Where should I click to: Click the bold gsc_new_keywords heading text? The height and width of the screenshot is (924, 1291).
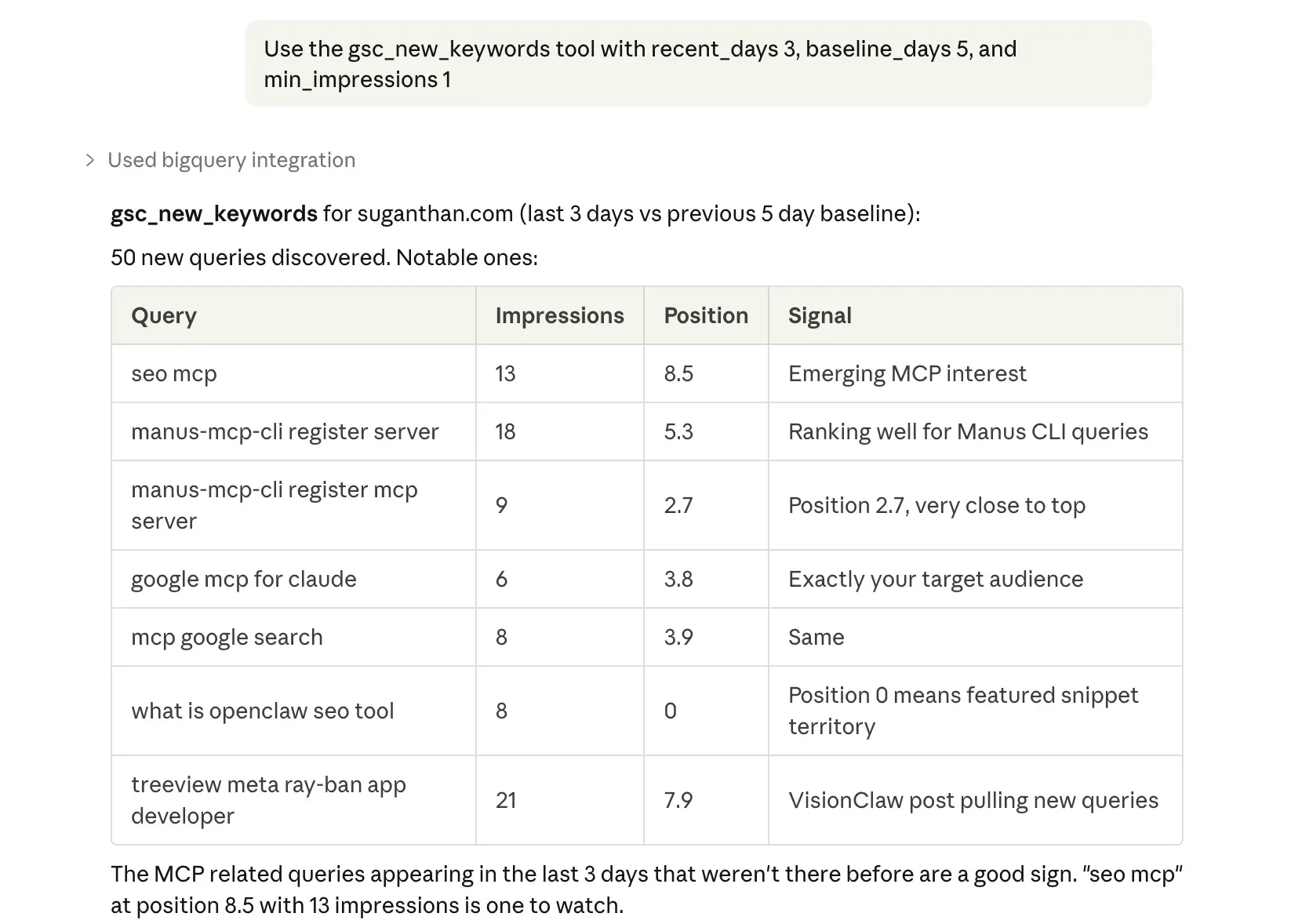click(214, 214)
